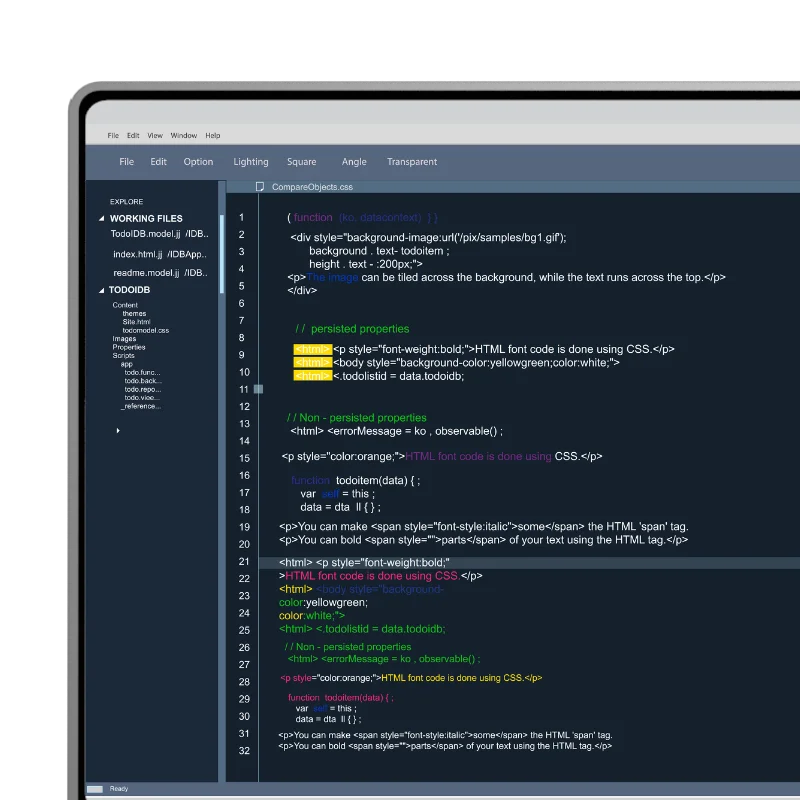Select todomodel.css in the project tree
Screen dimensions: 800x800
[x=146, y=330]
